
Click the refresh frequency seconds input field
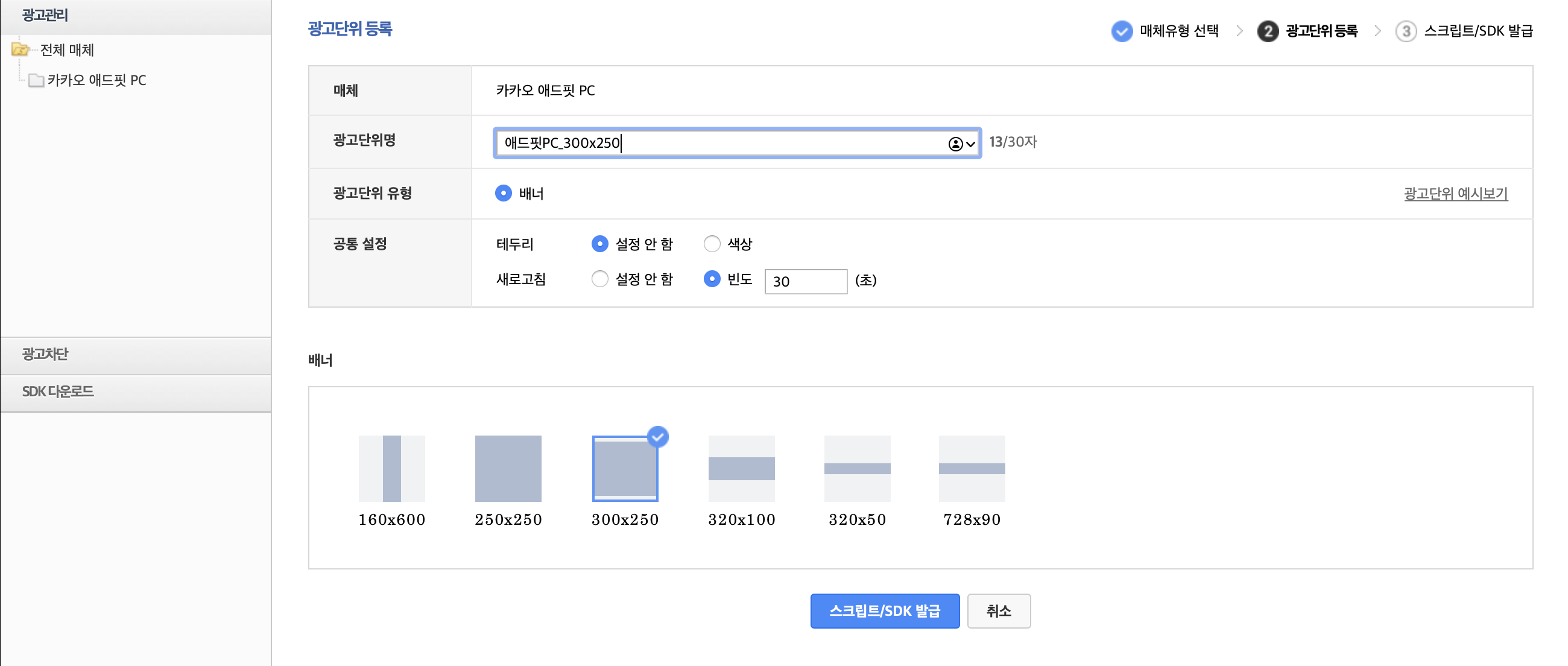[805, 281]
